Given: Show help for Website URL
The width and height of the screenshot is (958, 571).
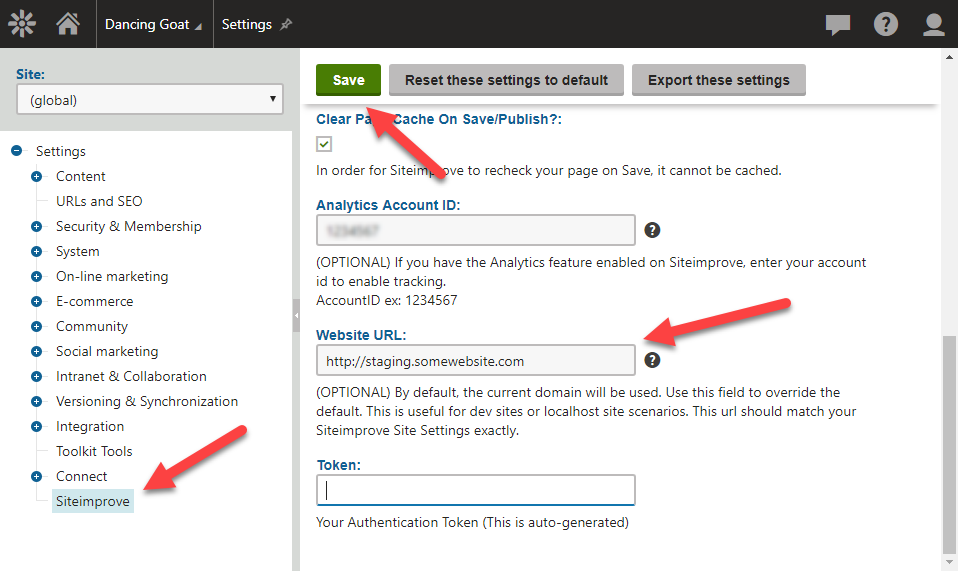Looking at the screenshot, I should coord(652,360).
